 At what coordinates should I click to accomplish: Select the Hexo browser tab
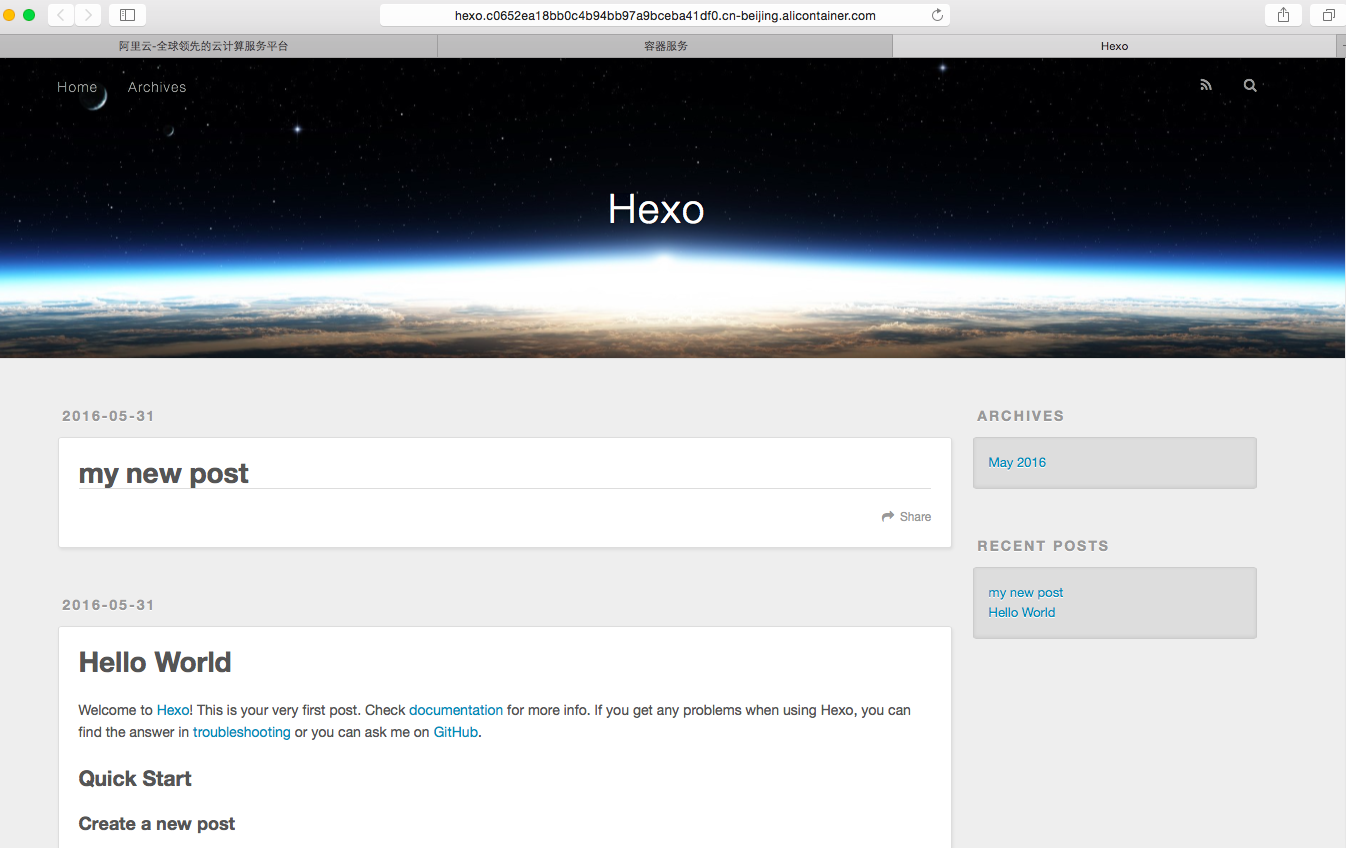click(x=1114, y=46)
